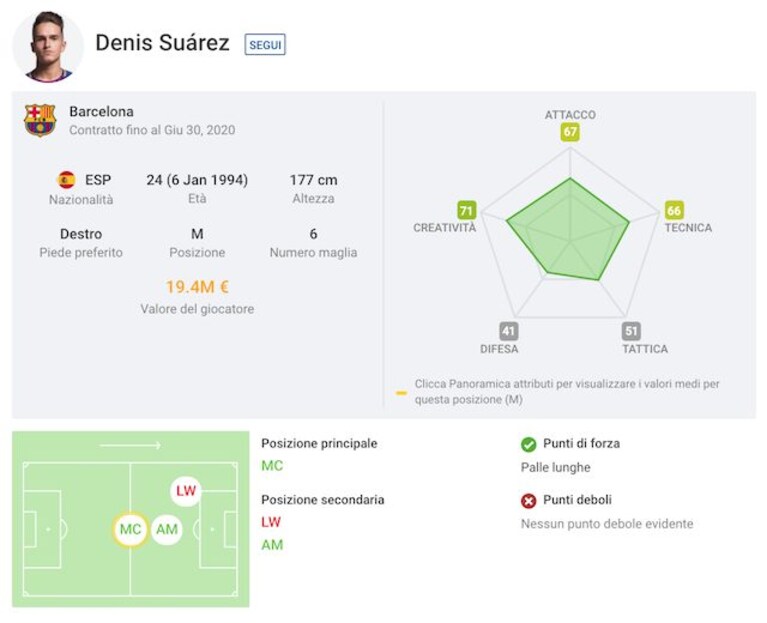
Task: Click the SEGUI follow button
Action: click(265, 44)
